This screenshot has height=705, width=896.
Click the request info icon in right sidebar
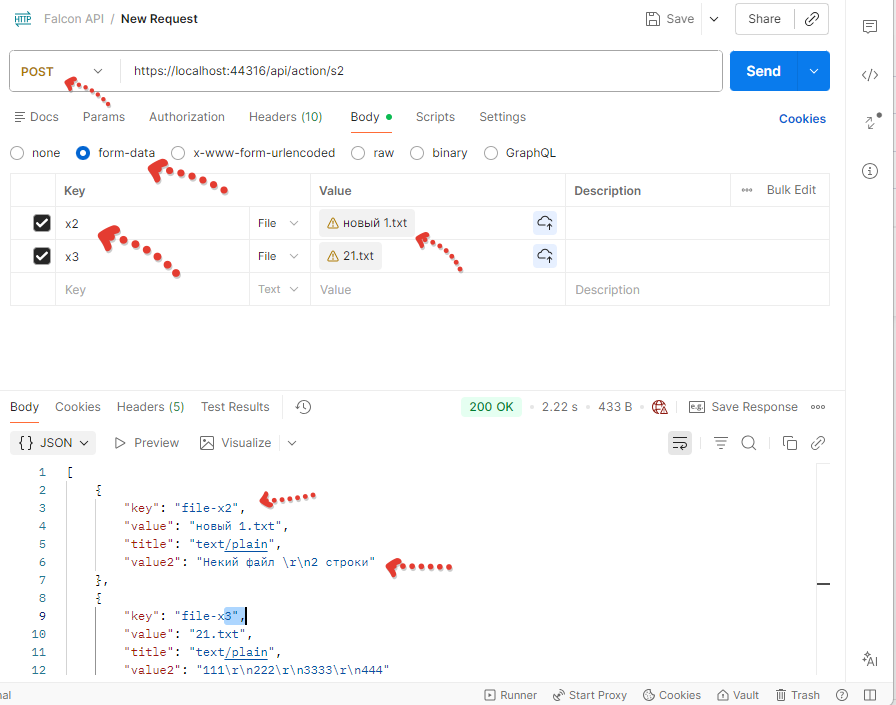(x=870, y=171)
